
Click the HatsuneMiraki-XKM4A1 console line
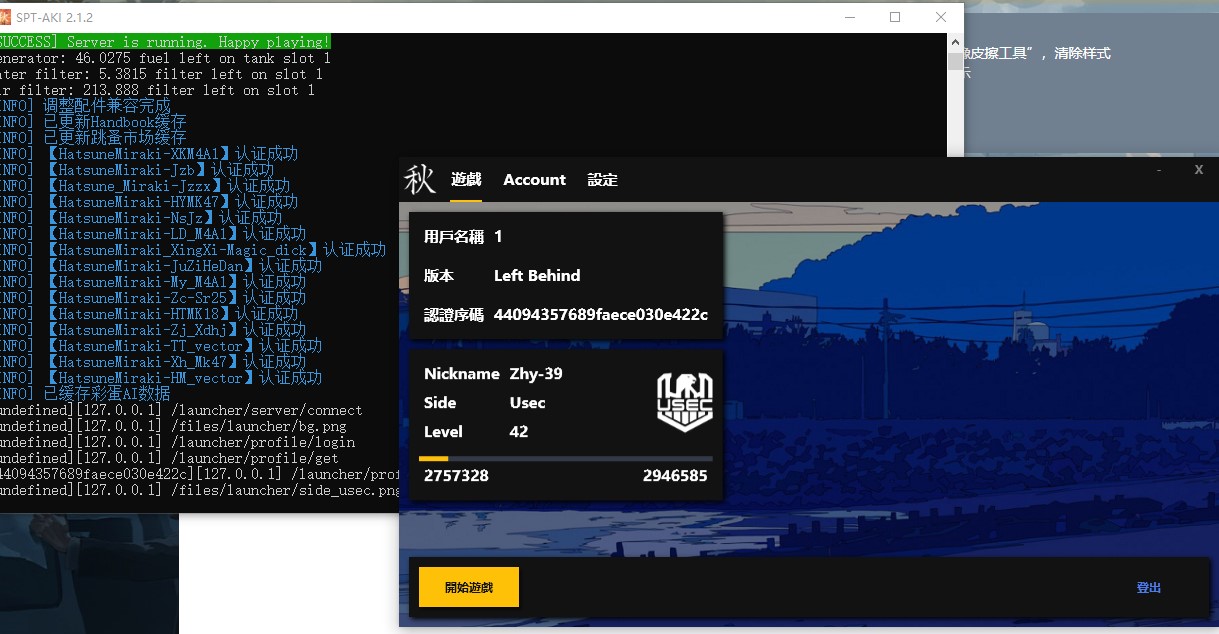coord(149,154)
